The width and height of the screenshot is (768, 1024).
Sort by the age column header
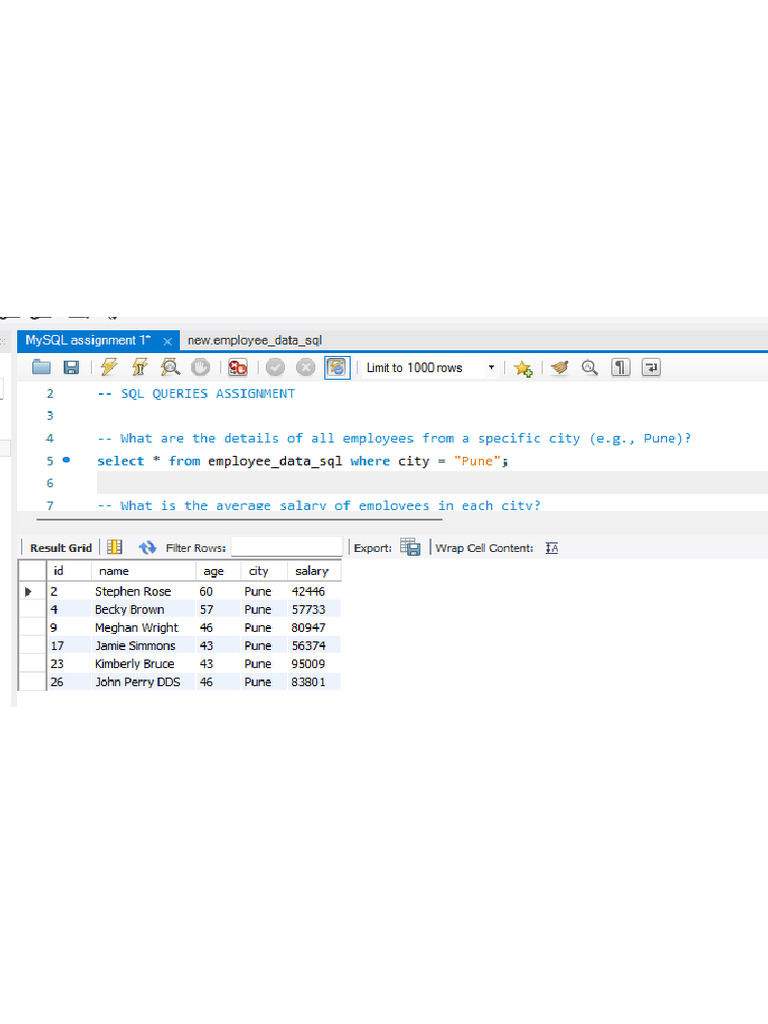pyautogui.click(x=218, y=571)
